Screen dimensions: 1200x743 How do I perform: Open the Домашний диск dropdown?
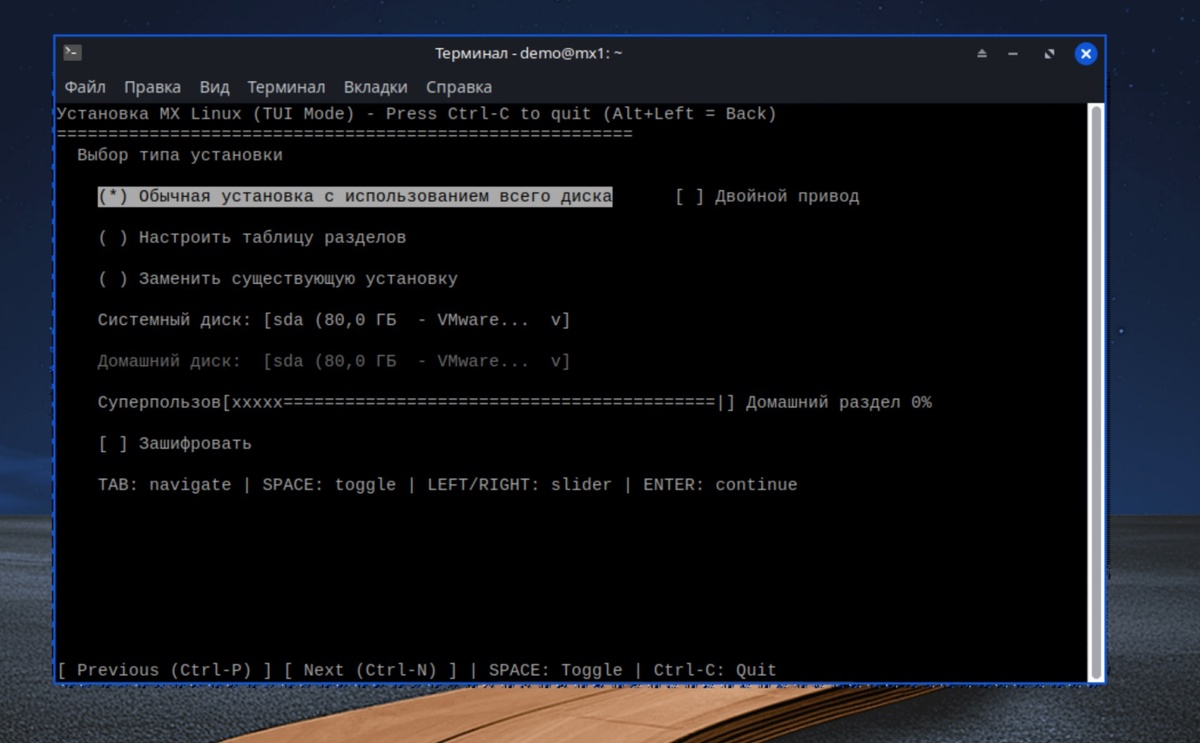(416, 361)
